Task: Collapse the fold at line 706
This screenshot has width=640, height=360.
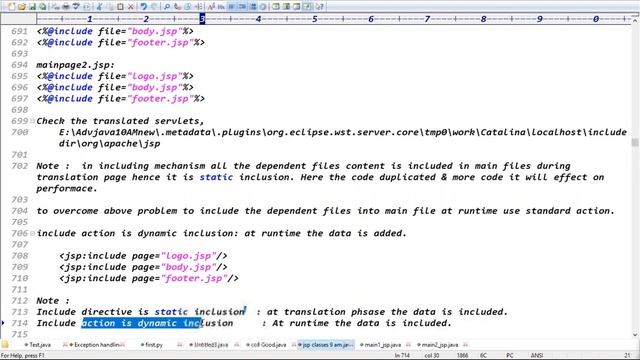Action: point(32,233)
